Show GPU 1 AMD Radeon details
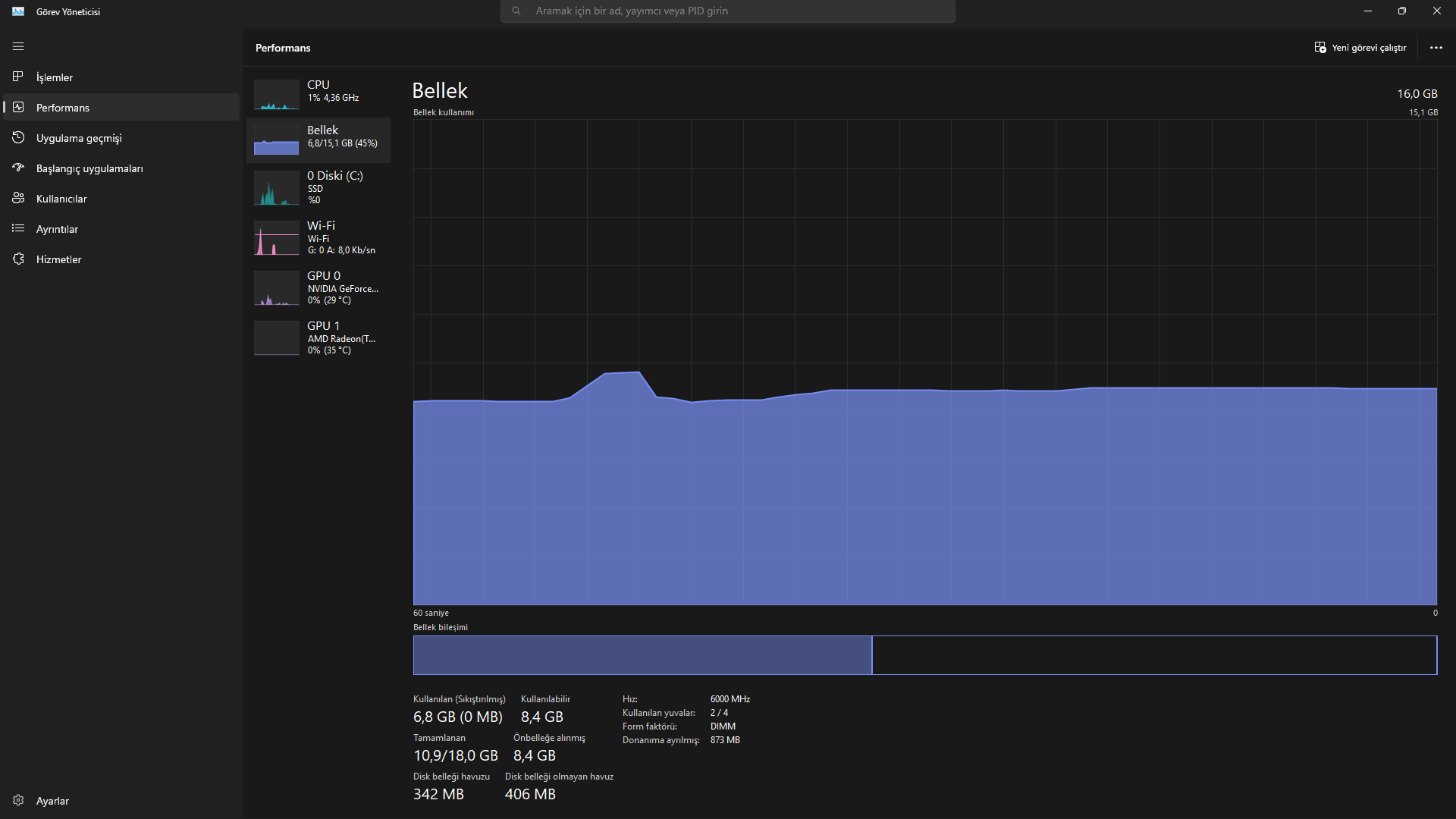Viewport: 1456px width, 819px height. (318, 337)
